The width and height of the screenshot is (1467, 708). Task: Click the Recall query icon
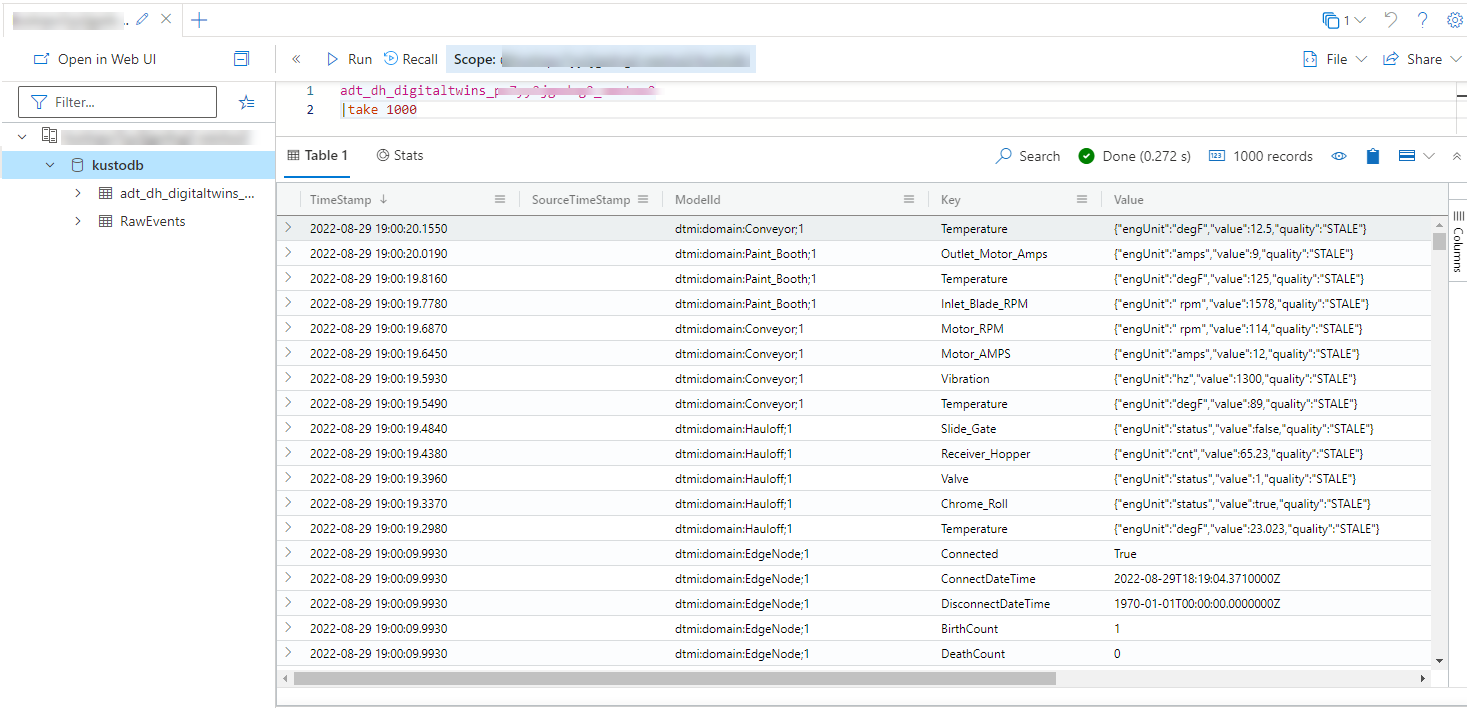[x=391, y=60]
